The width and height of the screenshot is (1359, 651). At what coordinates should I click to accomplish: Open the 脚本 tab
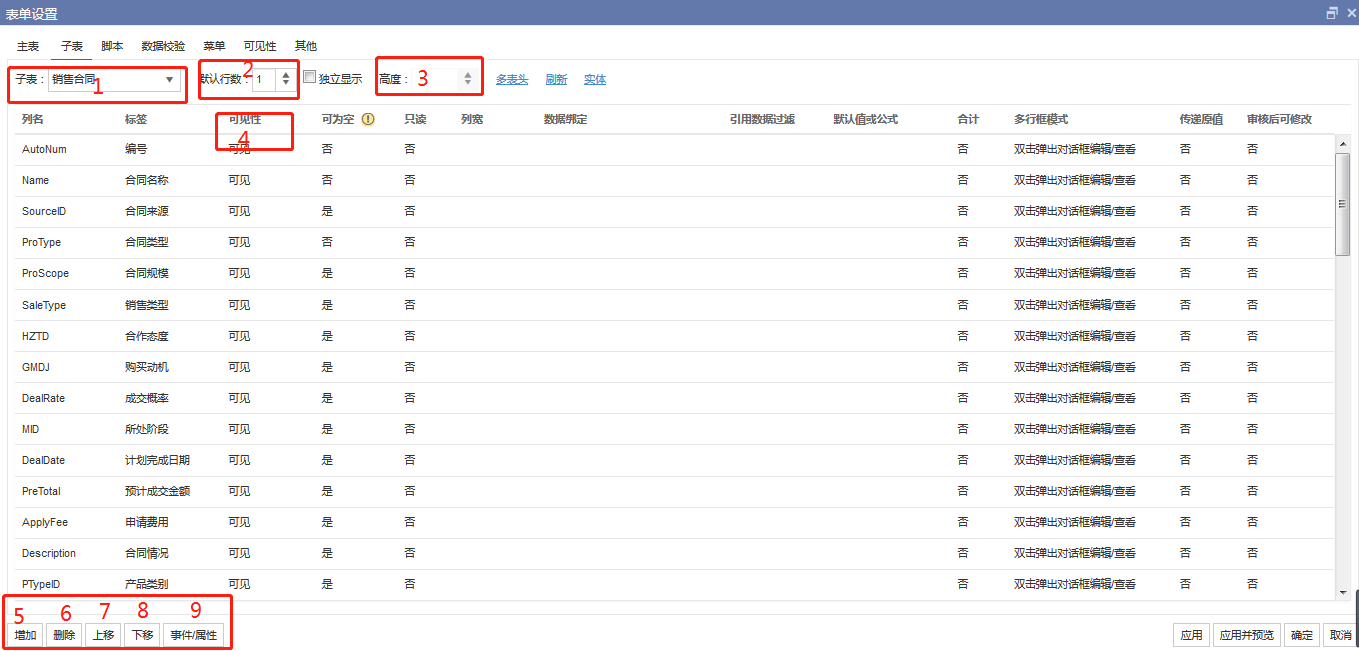pos(112,46)
